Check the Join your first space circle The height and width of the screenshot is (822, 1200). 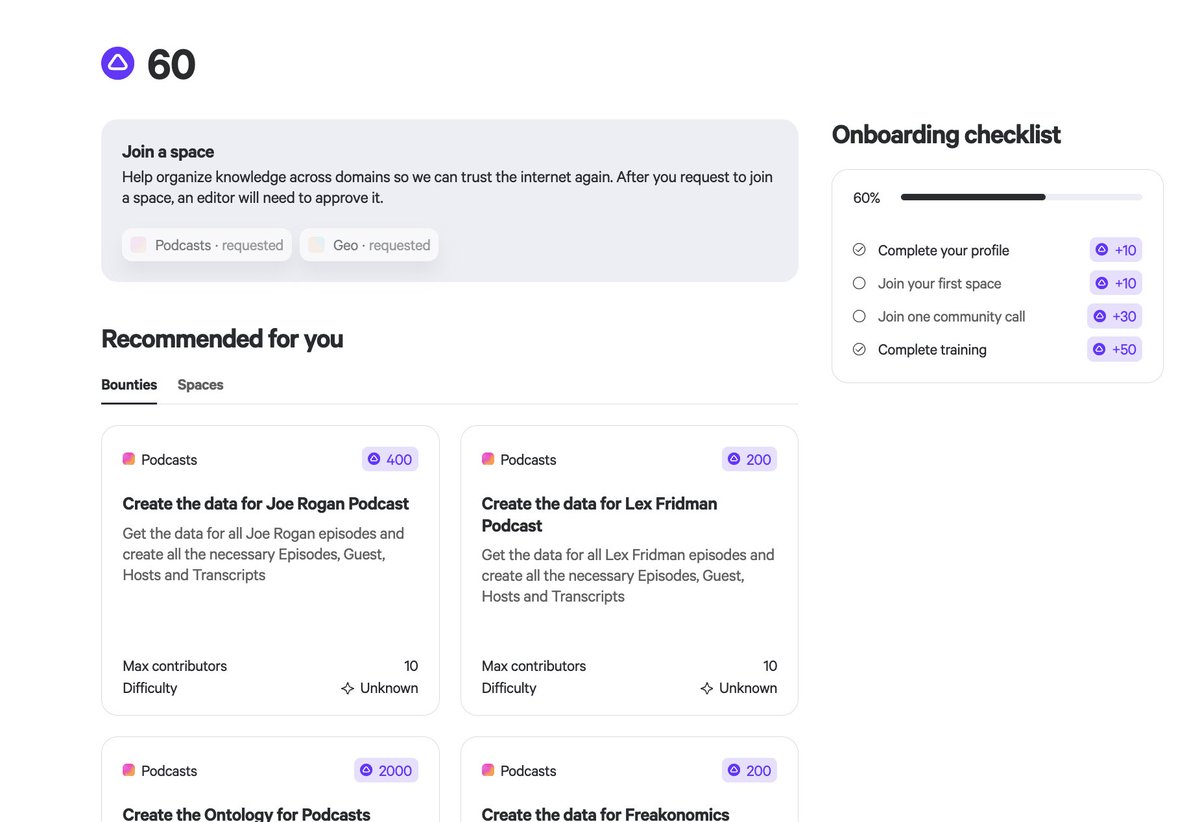(x=859, y=283)
